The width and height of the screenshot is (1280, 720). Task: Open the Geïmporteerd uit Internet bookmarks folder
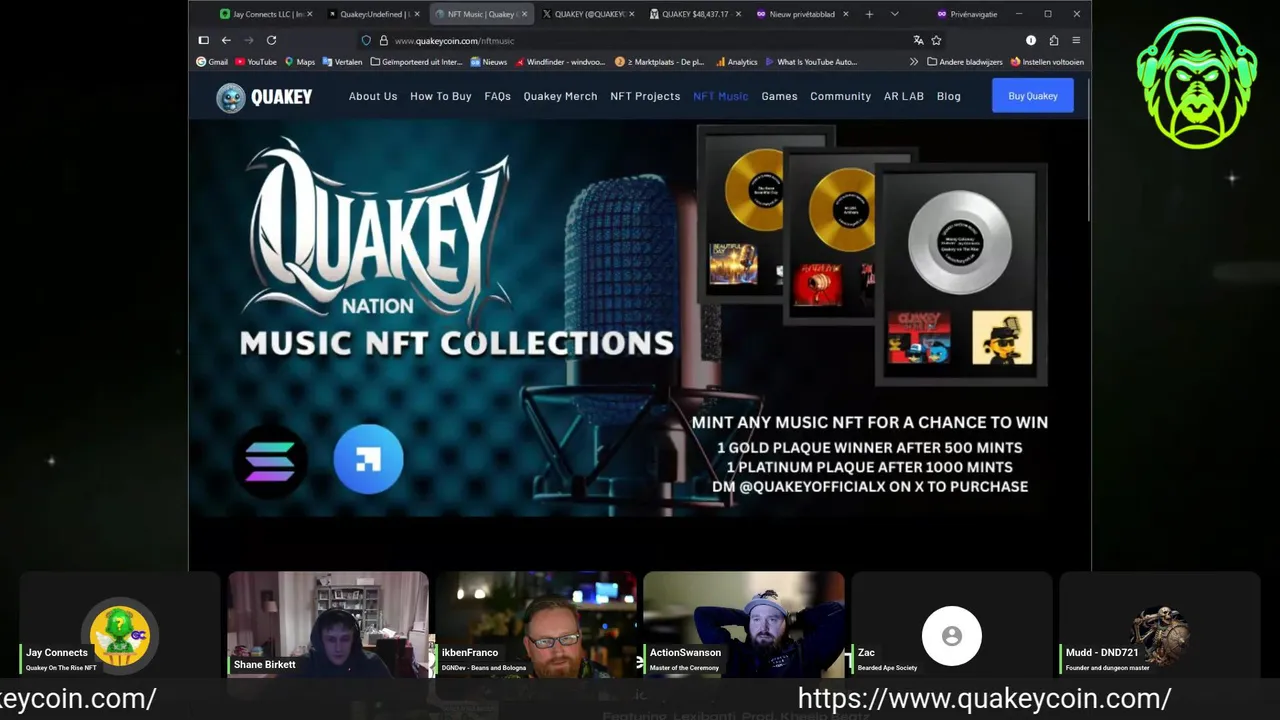(417, 62)
